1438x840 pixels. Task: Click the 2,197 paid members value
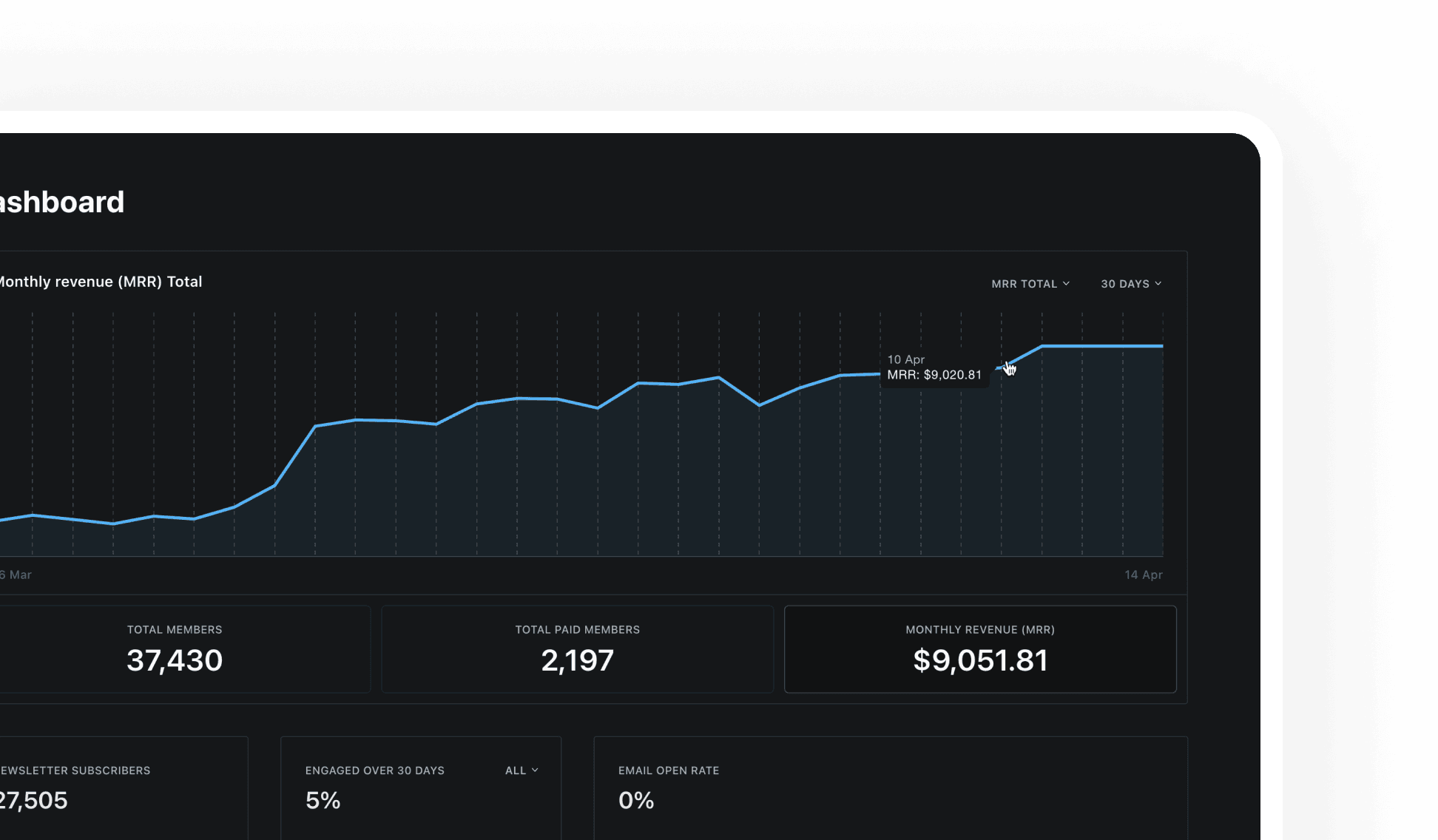coord(578,660)
